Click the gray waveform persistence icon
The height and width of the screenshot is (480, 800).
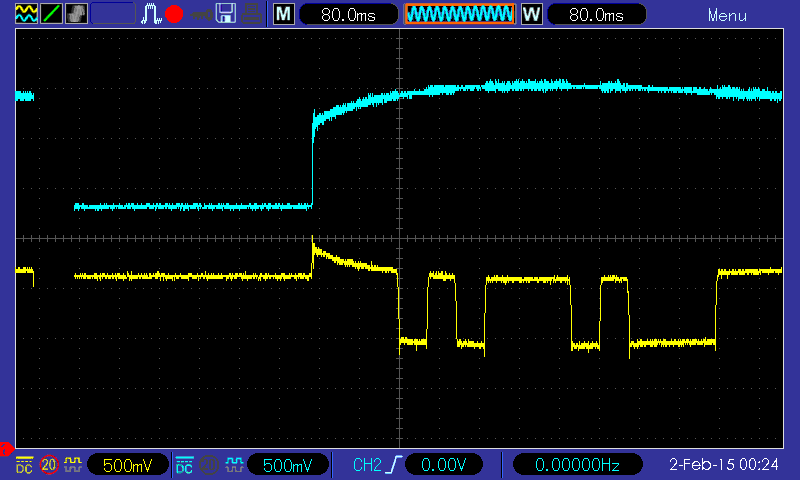coord(76,14)
